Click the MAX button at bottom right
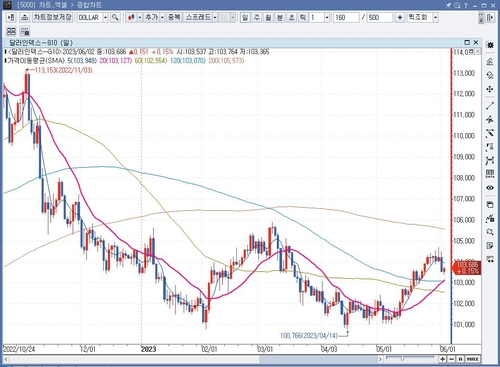The width and height of the screenshot is (500, 367). (473, 359)
